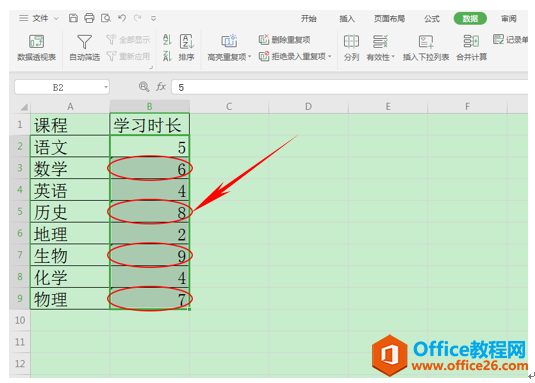
Task: Select row 10 header
Action: [20, 320]
